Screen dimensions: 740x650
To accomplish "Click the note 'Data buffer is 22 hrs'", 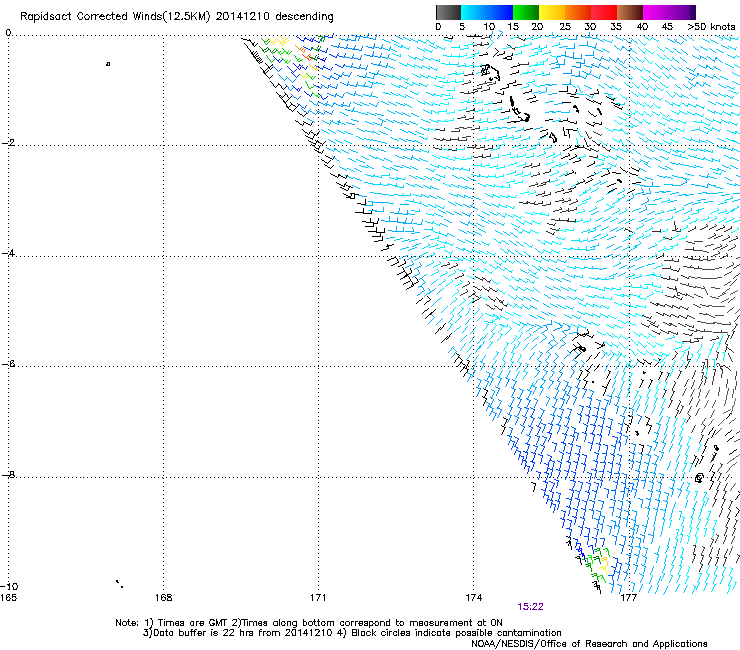I will [204, 633].
